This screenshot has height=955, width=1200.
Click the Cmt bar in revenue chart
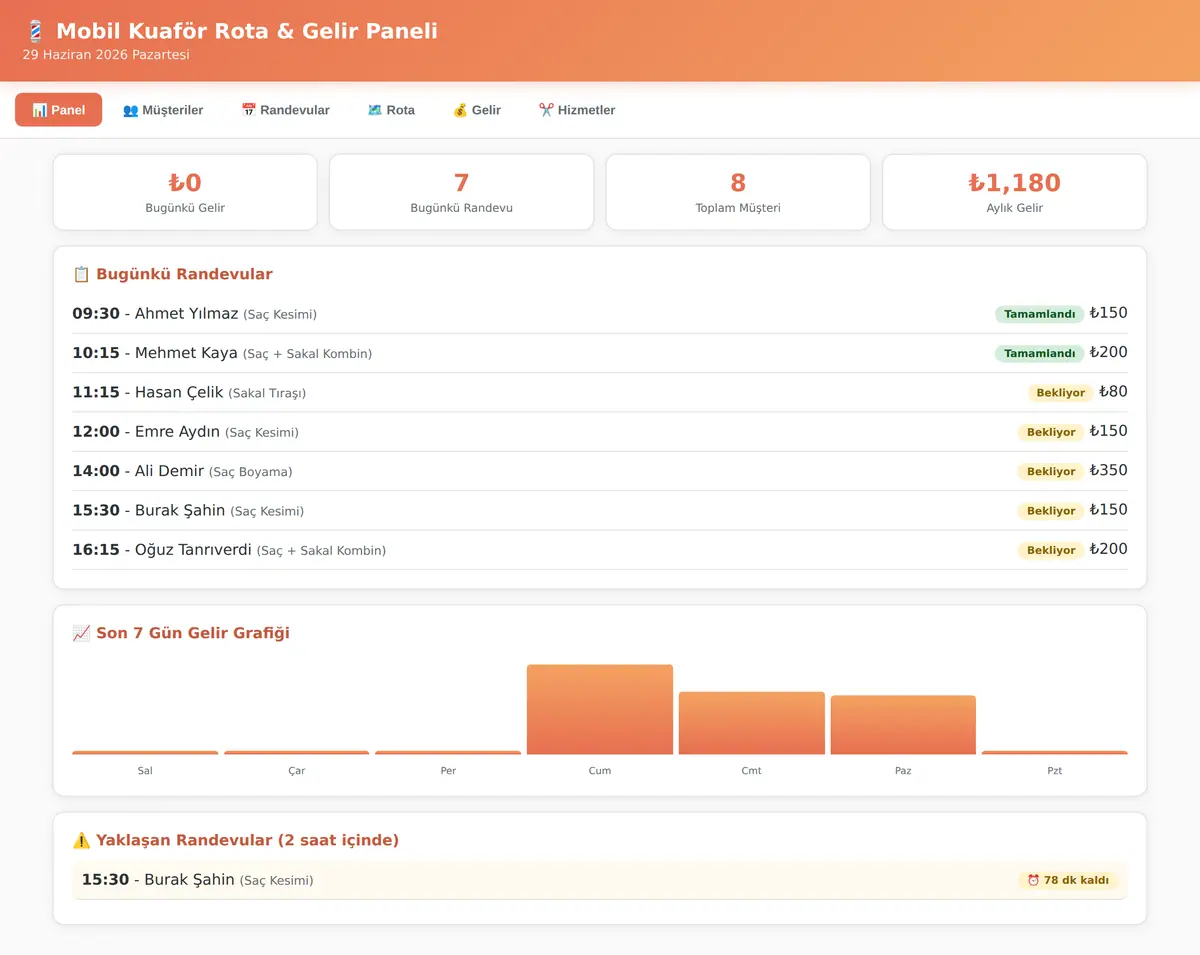point(752,723)
